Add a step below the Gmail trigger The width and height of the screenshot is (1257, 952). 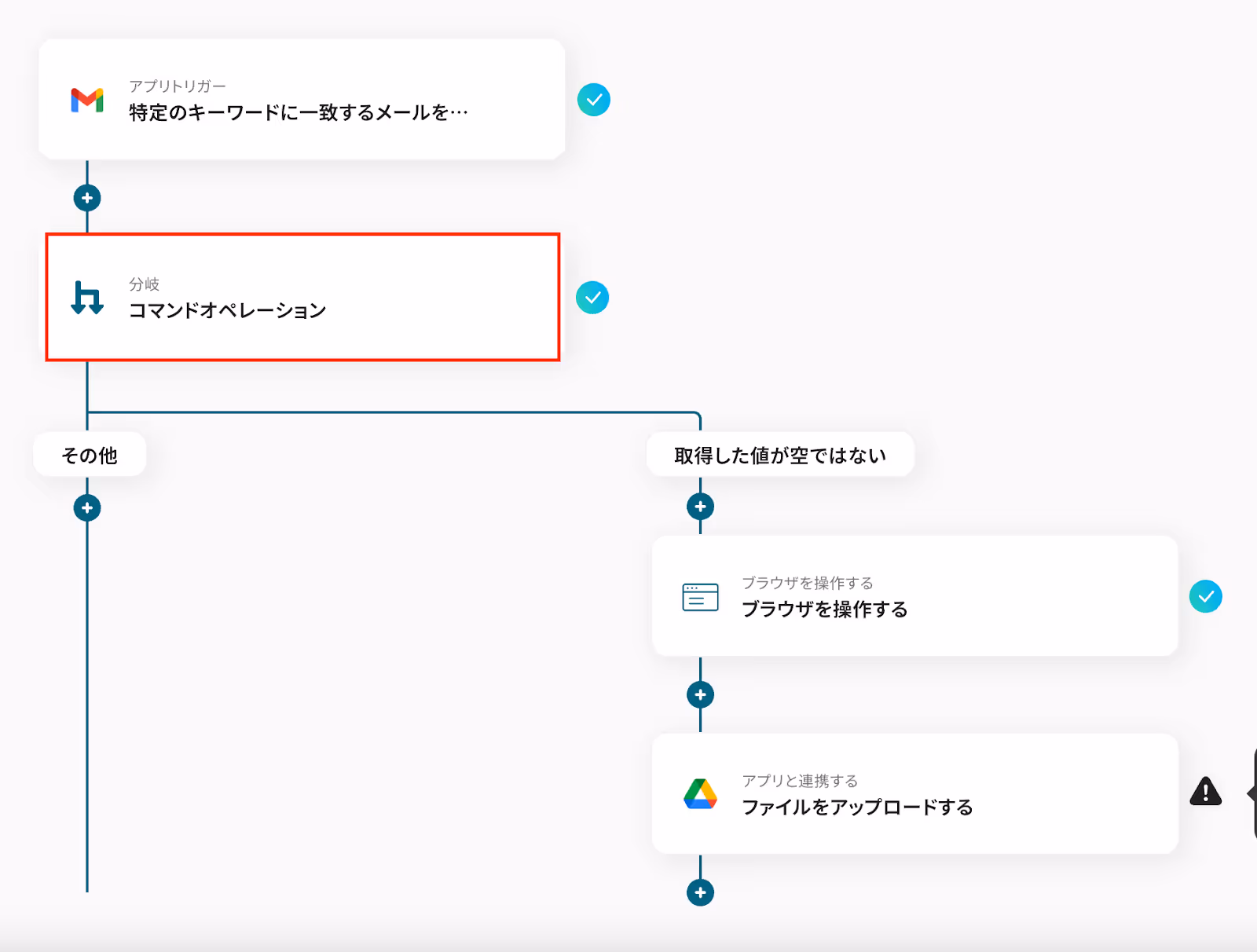coord(87,198)
